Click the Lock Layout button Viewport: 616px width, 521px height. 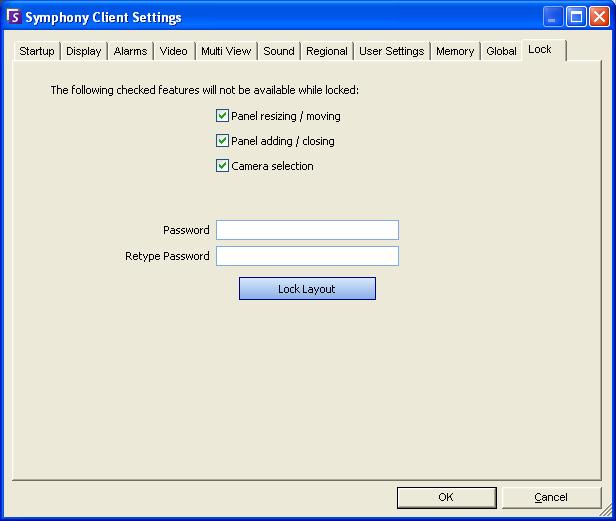click(307, 289)
